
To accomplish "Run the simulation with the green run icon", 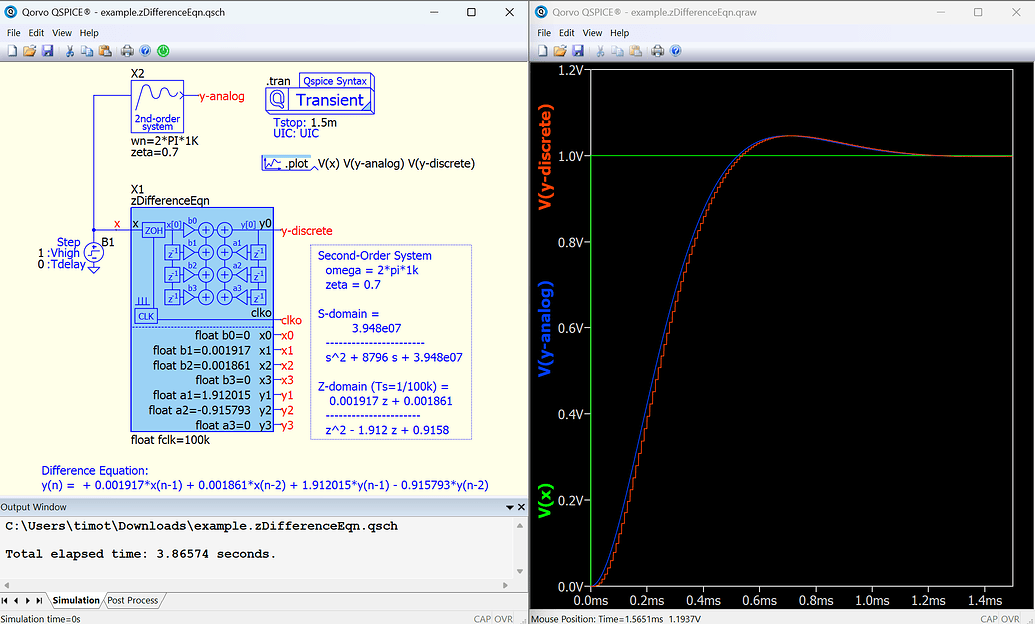I will click(162, 50).
